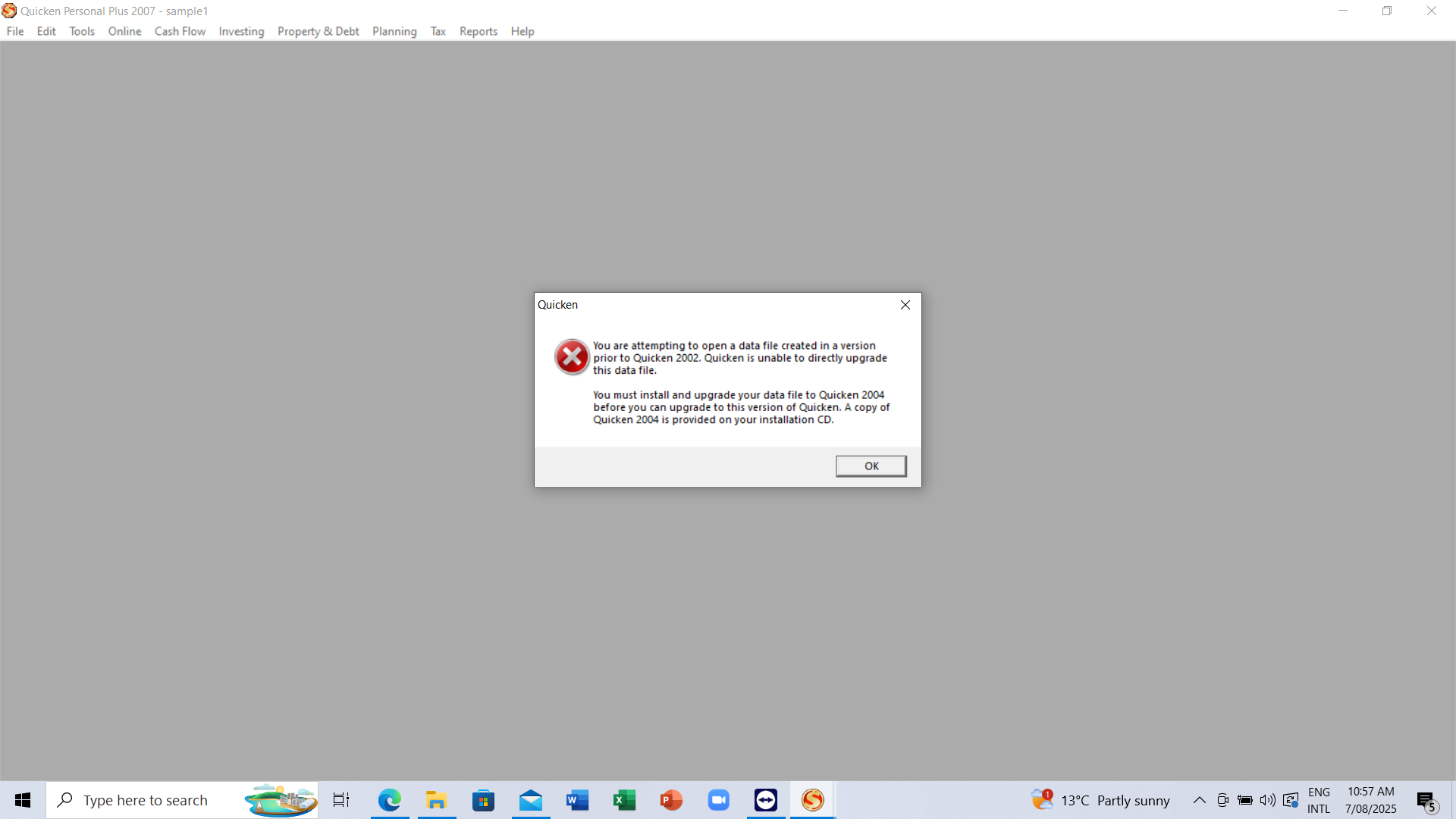Click the search highlights illustration in taskbar
This screenshot has width=1456, height=819.
pyautogui.click(x=280, y=800)
